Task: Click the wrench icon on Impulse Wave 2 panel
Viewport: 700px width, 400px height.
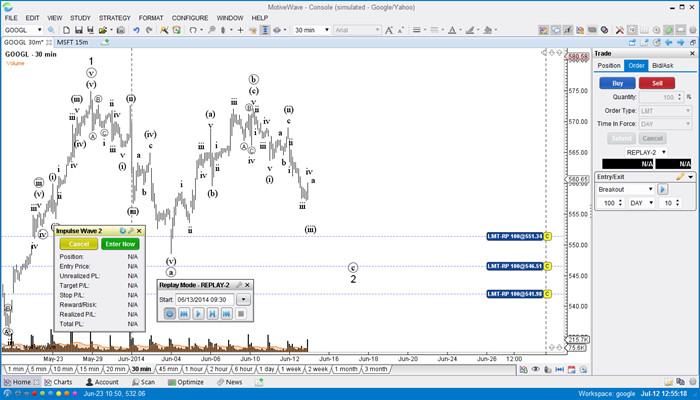Action: click(x=131, y=231)
